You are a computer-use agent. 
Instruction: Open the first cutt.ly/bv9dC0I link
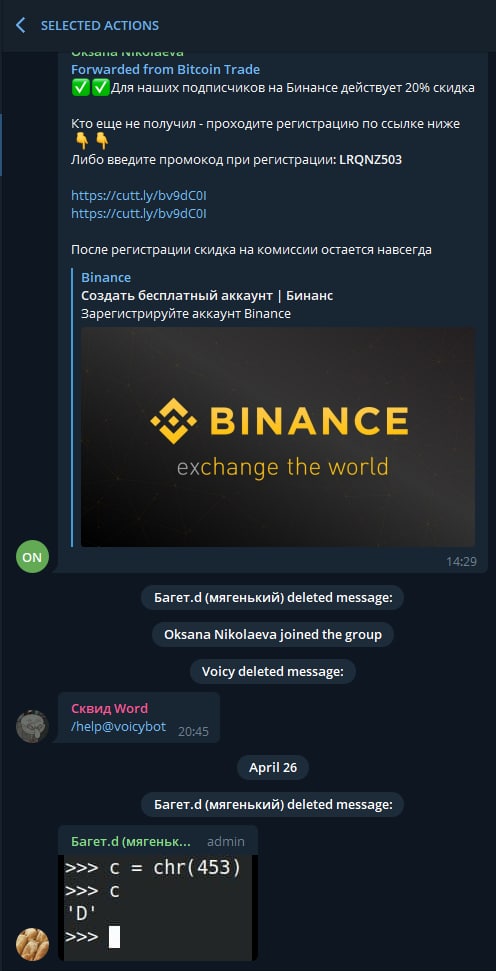[x=139, y=196]
